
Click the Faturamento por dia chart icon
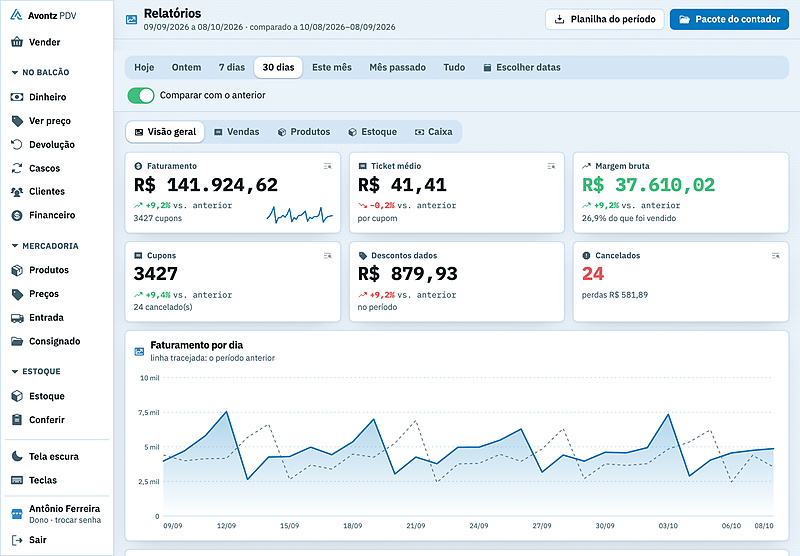tap(139, 351)
